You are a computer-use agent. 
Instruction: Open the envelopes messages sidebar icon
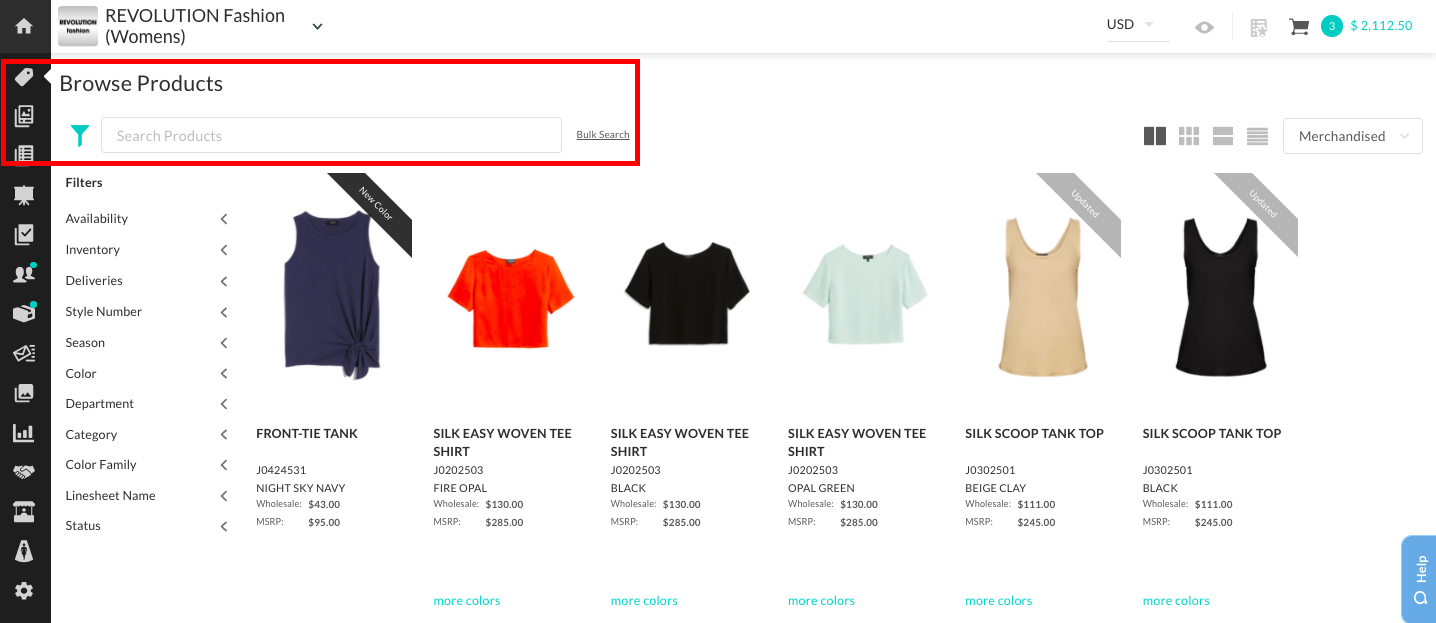pos(24,353)
